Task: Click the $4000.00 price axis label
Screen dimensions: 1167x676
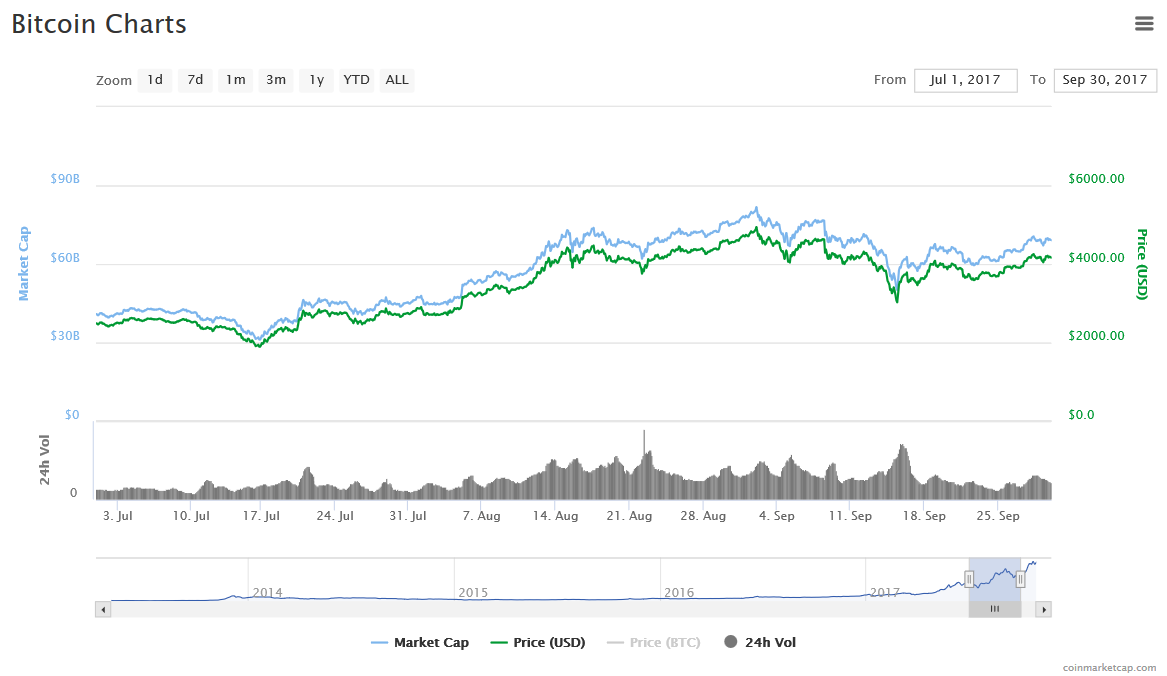Action: click(x=1096, y=258)
